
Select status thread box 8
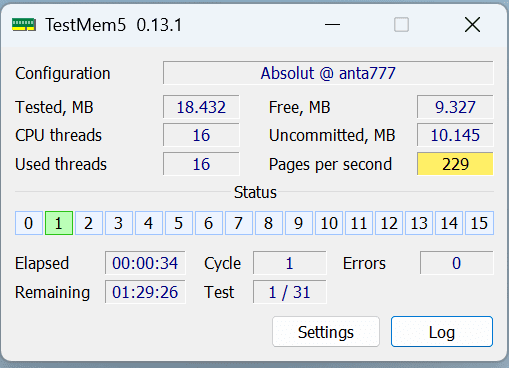269,223
